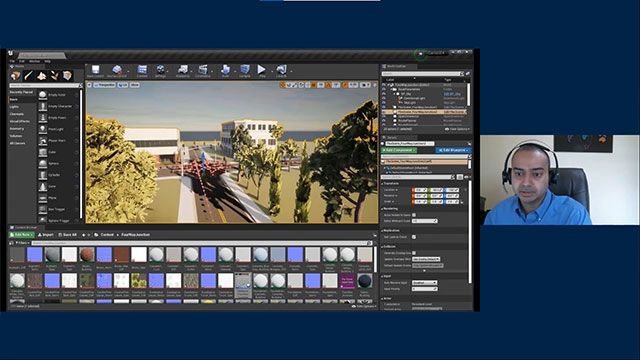Open the Auto Receive Input dropdown
The image size is (640, 360).
tap(424, 282)
